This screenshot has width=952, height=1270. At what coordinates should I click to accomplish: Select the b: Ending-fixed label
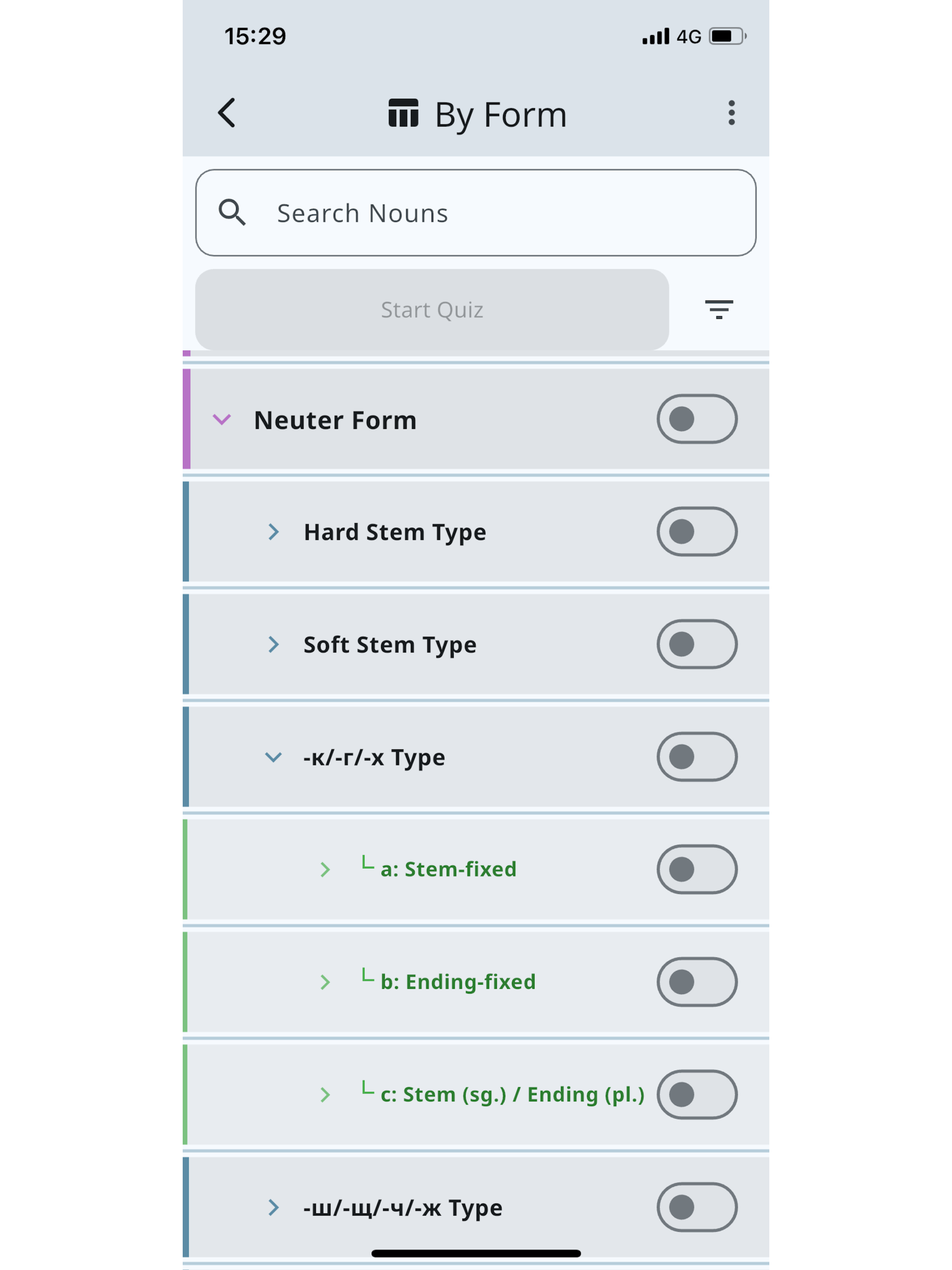(458, 981)
